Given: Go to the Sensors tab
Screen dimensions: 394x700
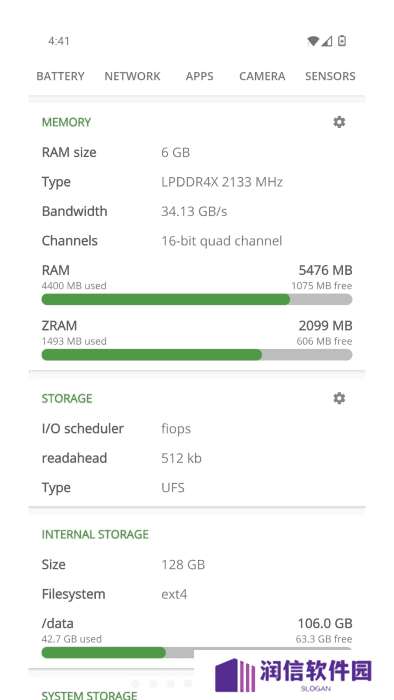Looking at the screenshot, I should click(x=330, y=76).
